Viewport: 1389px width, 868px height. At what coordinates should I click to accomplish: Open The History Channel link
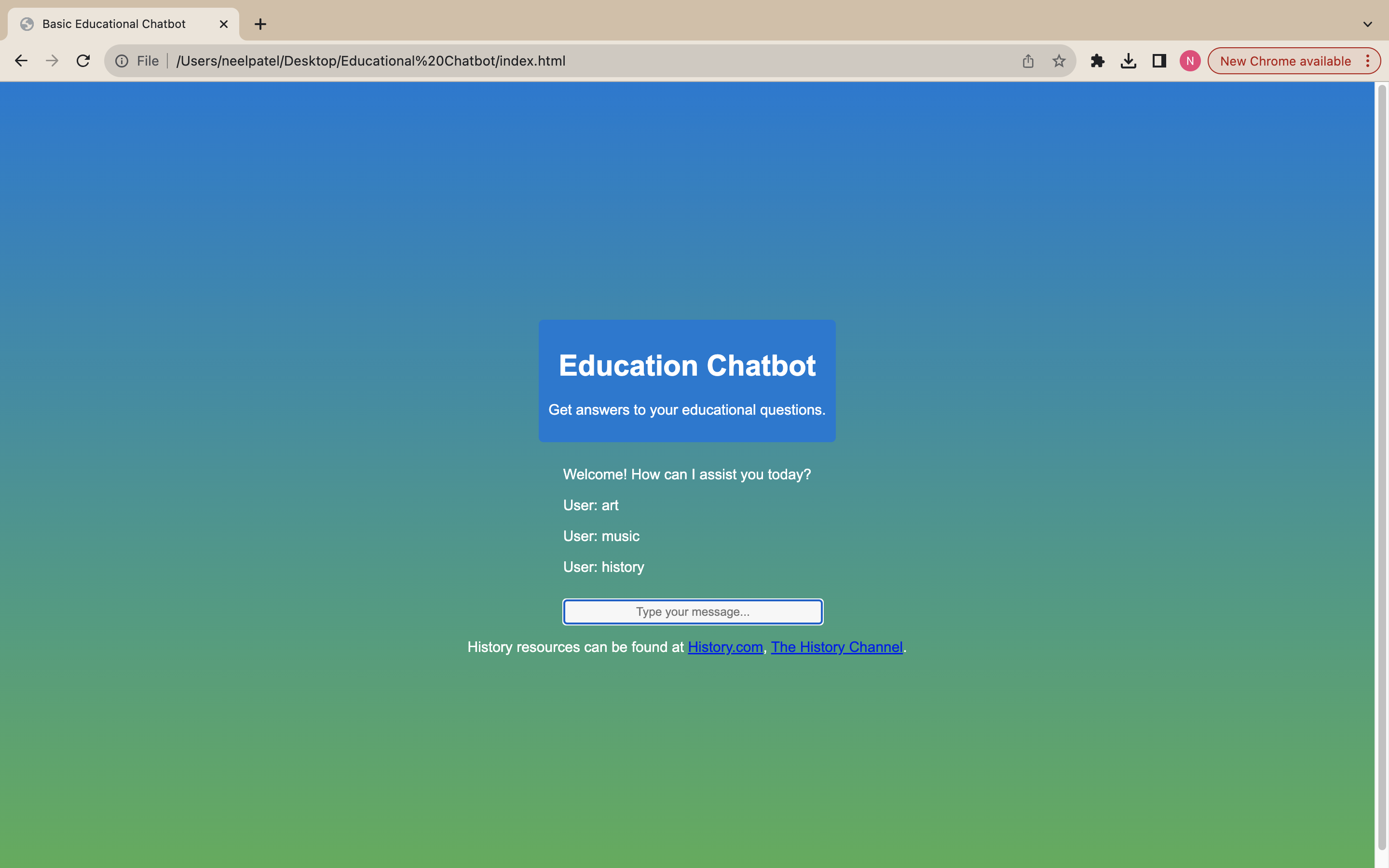point(836,647)
